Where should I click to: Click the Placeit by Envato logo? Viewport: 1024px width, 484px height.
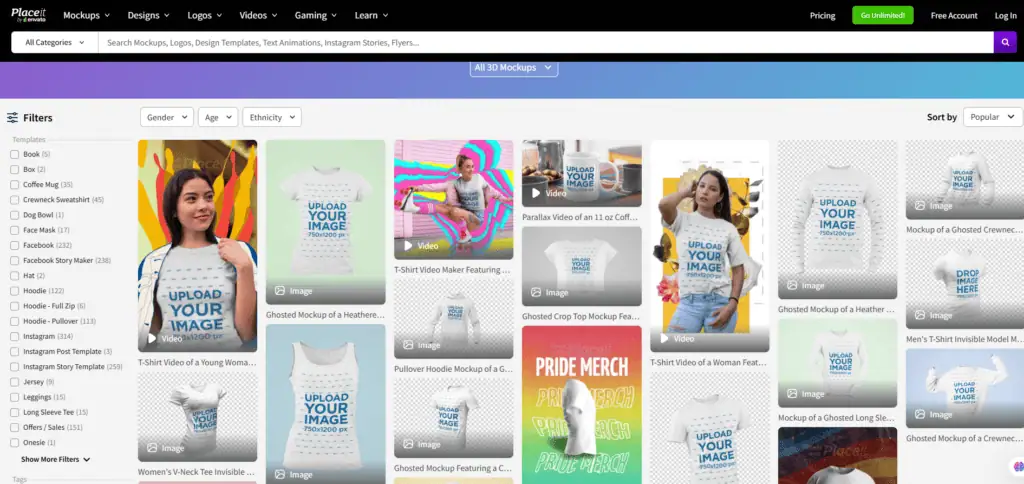pyautogui.click(x=29, y=15)
